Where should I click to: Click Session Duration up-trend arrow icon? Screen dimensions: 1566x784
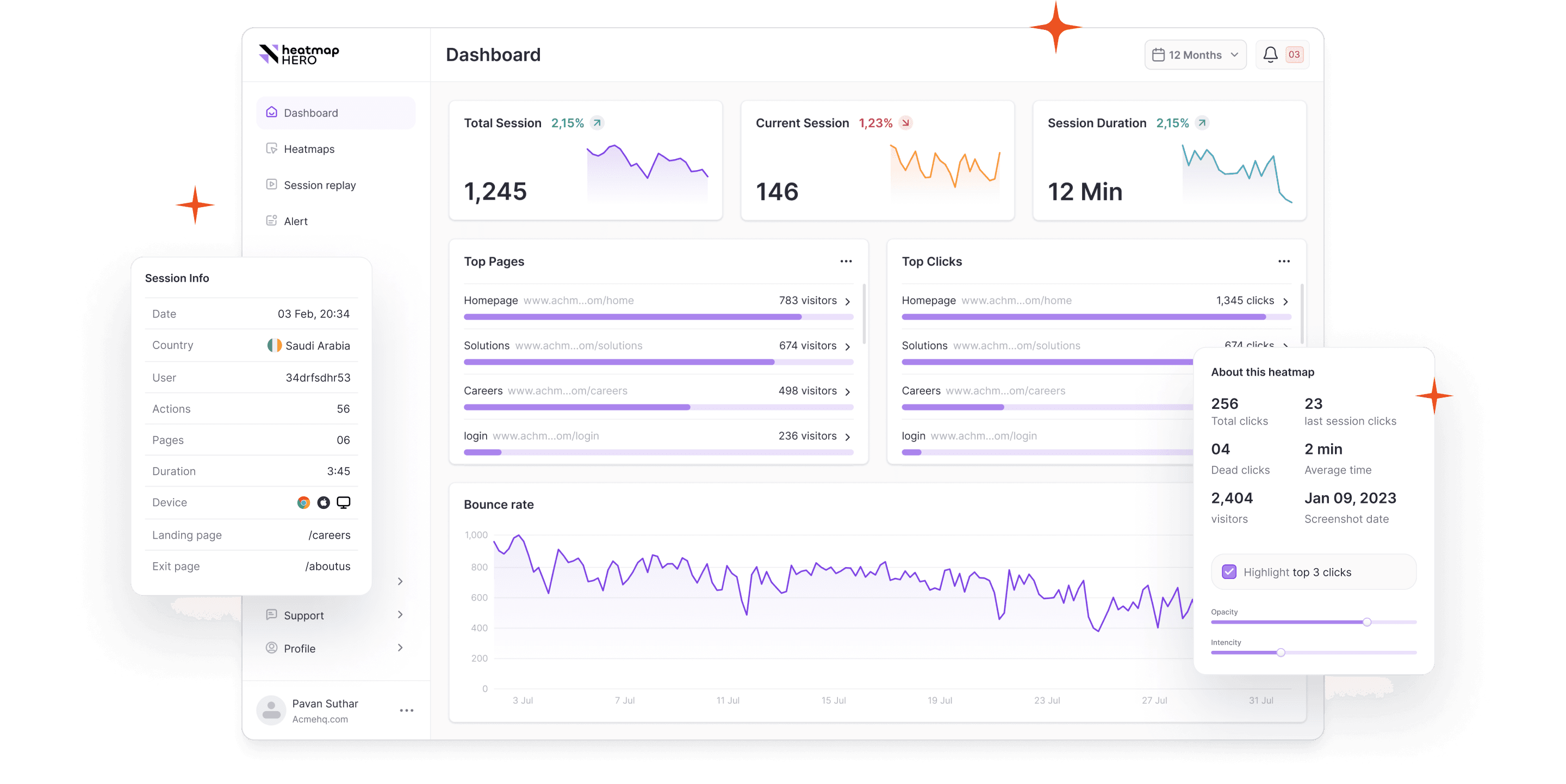1201,123
